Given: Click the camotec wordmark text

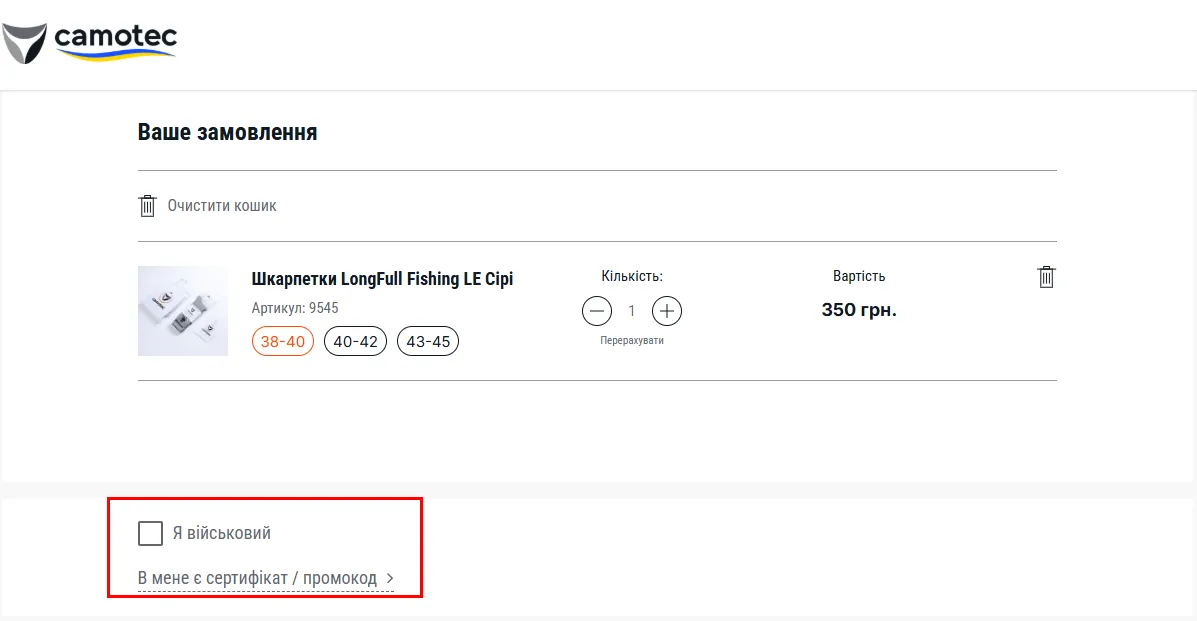Looking at the screenshot, I should [116, 37].
